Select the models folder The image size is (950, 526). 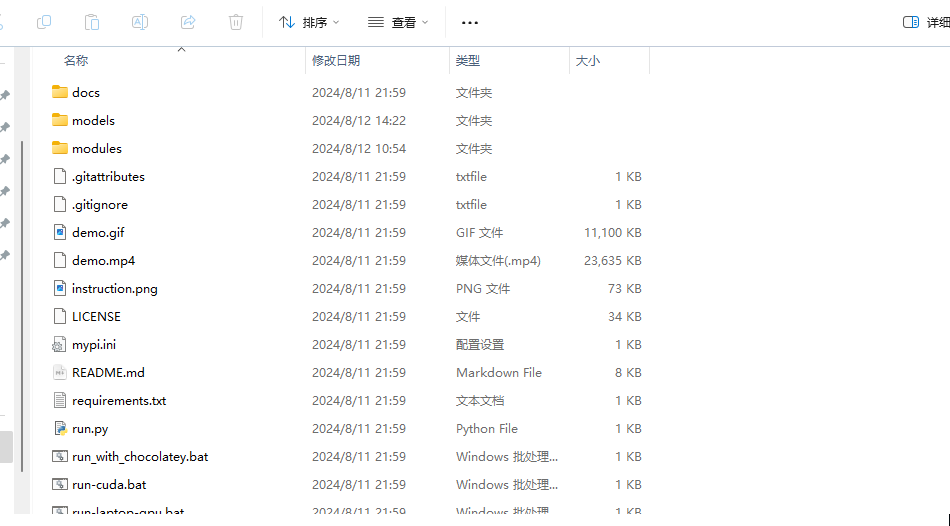tap(93, 120)
